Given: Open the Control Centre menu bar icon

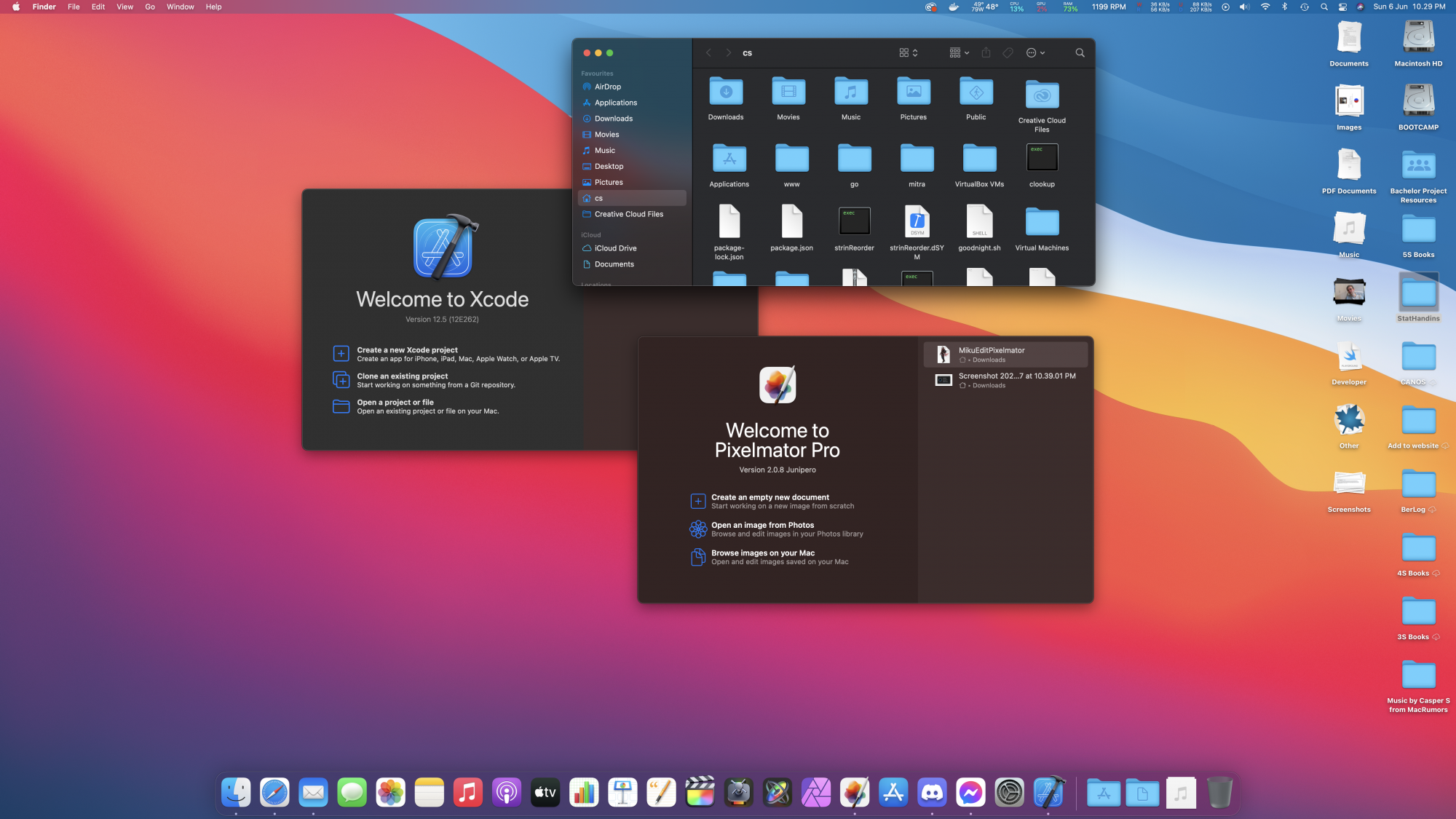Looking at the screenshot, I should 1342,7.
